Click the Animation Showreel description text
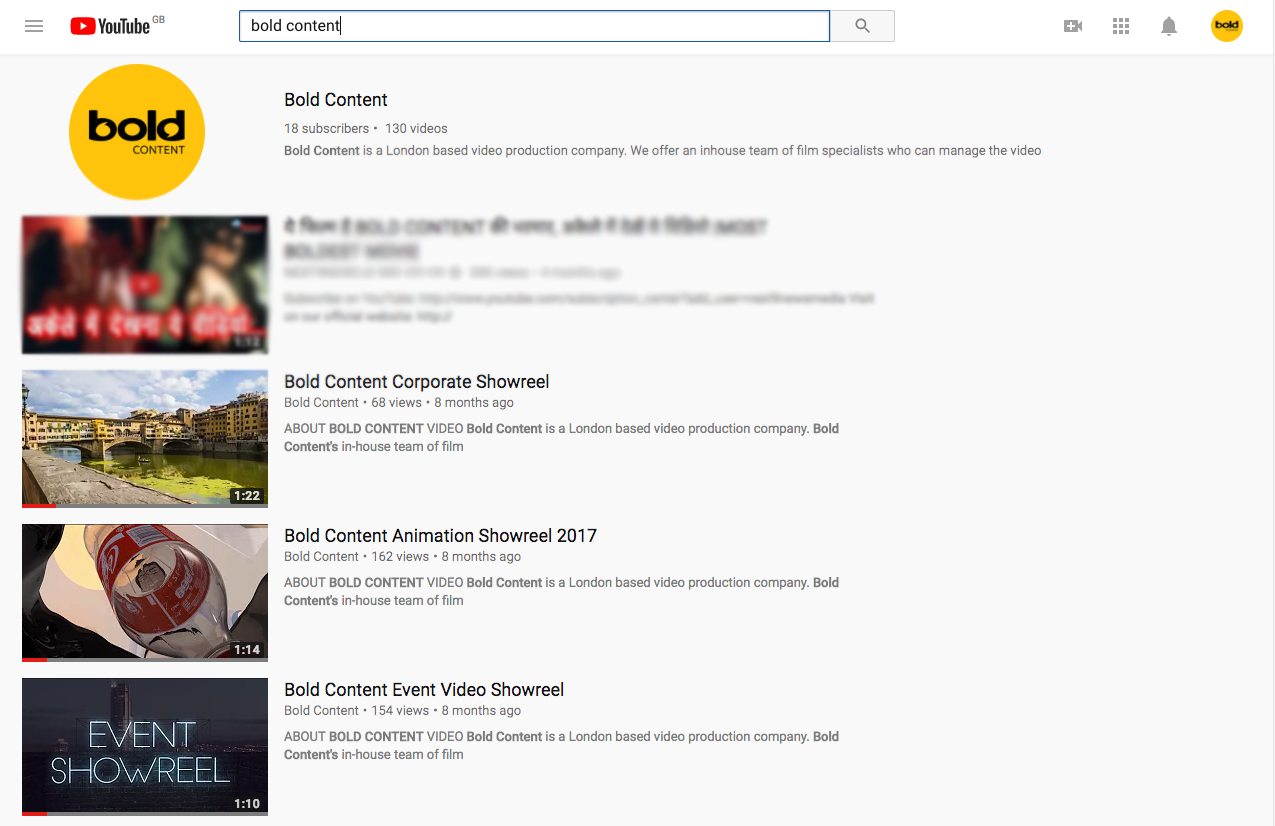This screenshot has width=1275, height=826. [x=562, y=592]
